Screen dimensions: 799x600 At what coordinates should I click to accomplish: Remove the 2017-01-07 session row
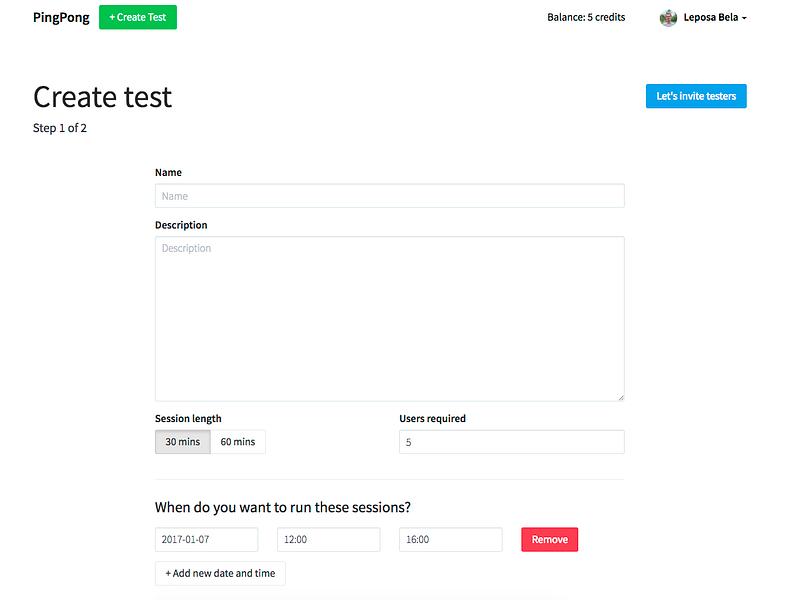pos(549,539)
